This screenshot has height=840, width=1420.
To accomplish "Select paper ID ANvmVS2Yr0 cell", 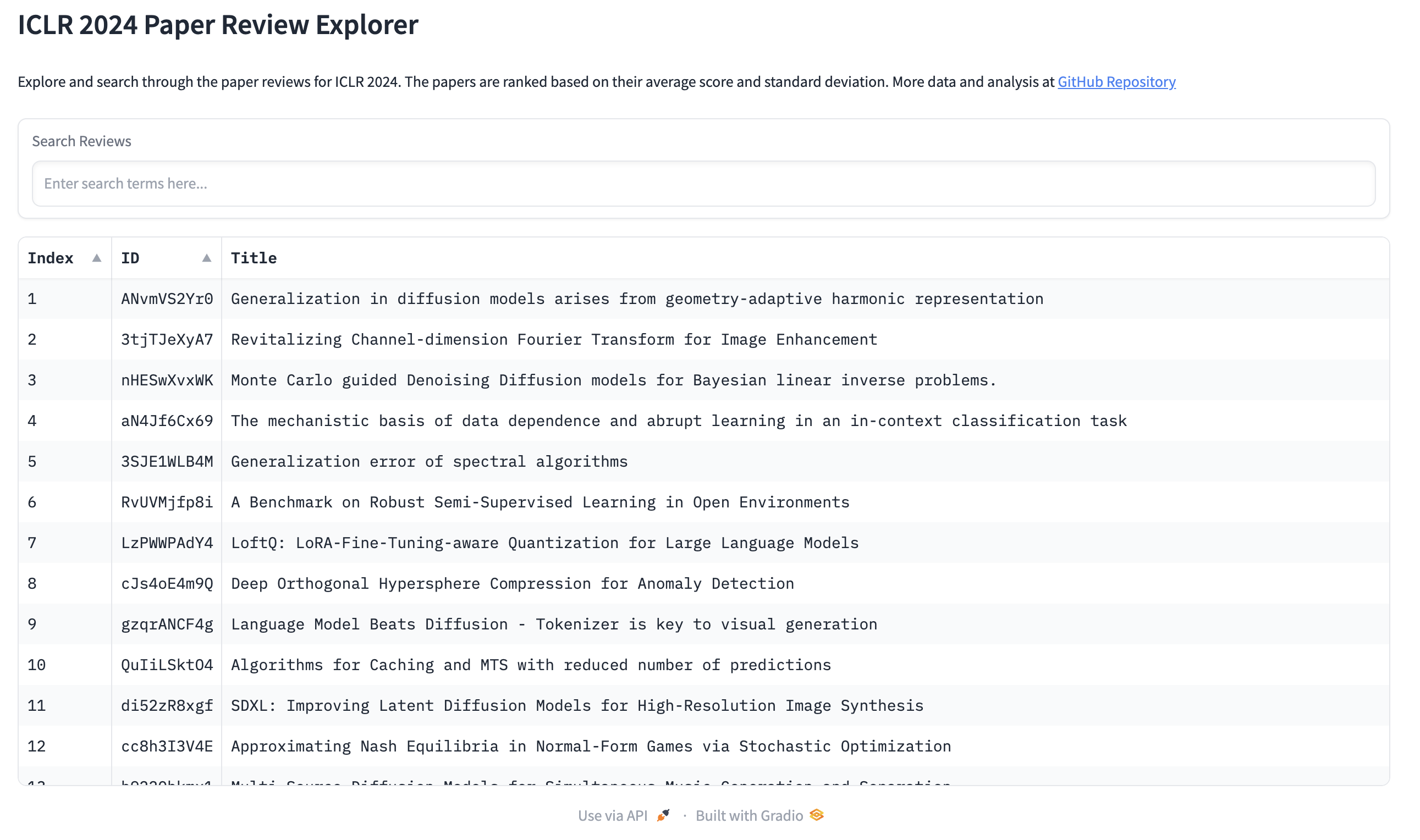I will (167, 299).
